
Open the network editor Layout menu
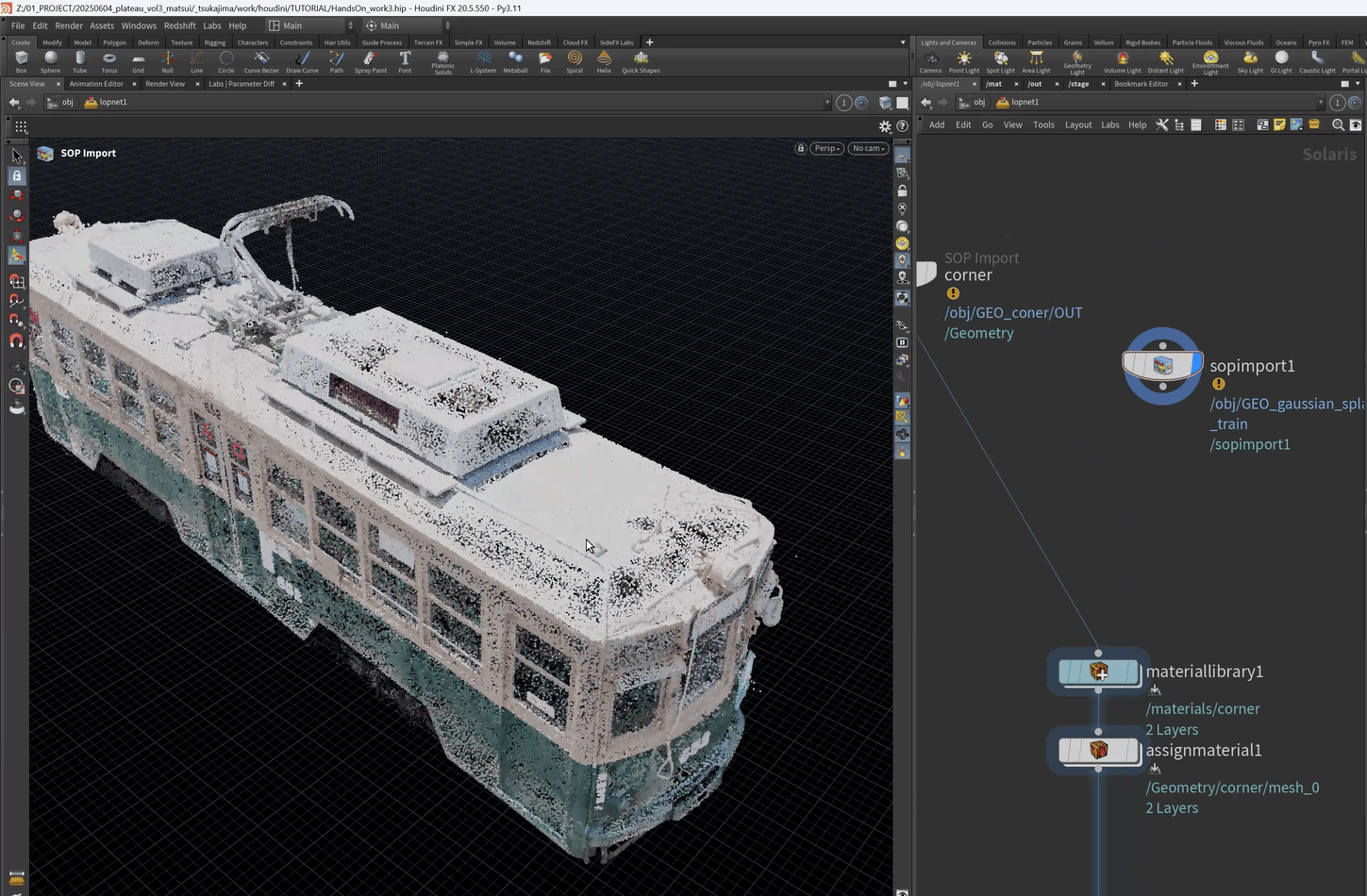click(1078, 124)
